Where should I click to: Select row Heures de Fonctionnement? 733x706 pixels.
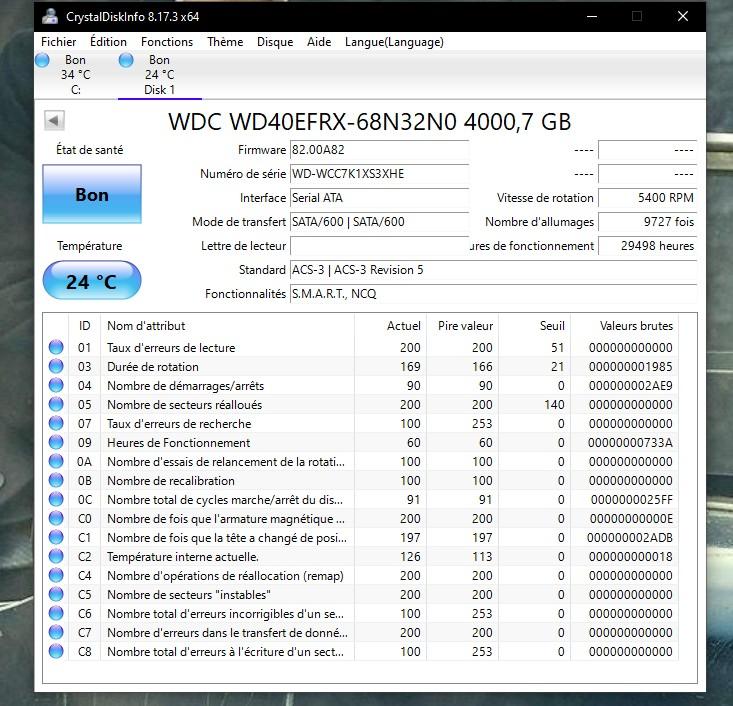click(360, 442)
